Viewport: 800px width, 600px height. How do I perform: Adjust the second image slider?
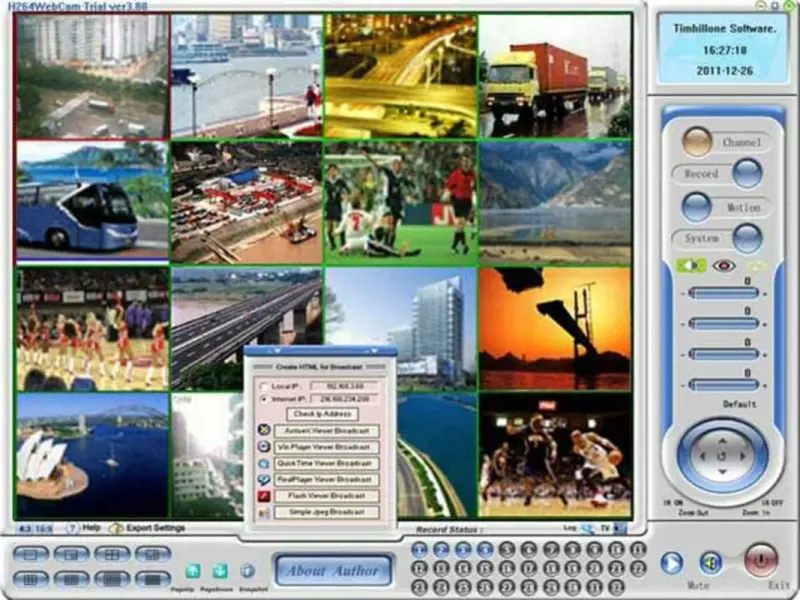click(723, 323)
